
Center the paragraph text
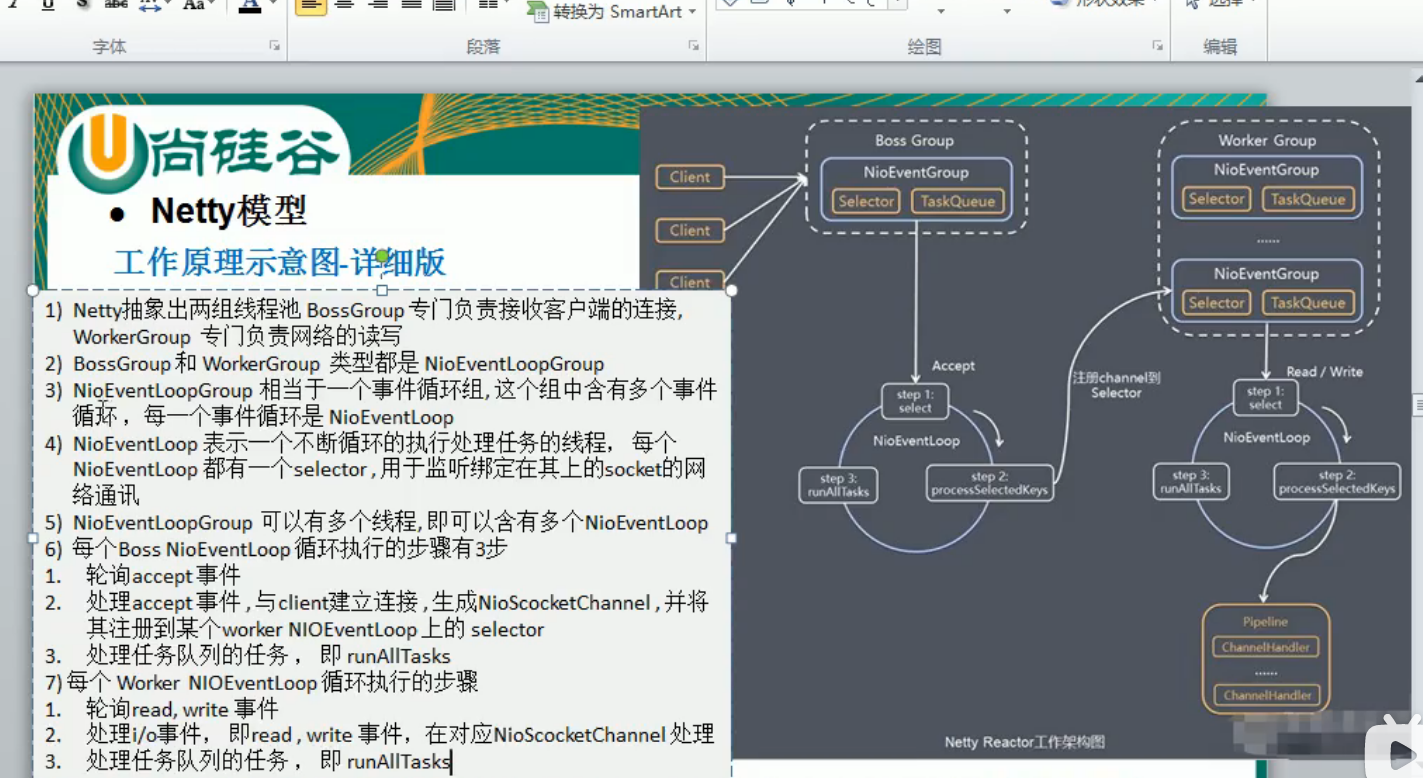[344, 5]
